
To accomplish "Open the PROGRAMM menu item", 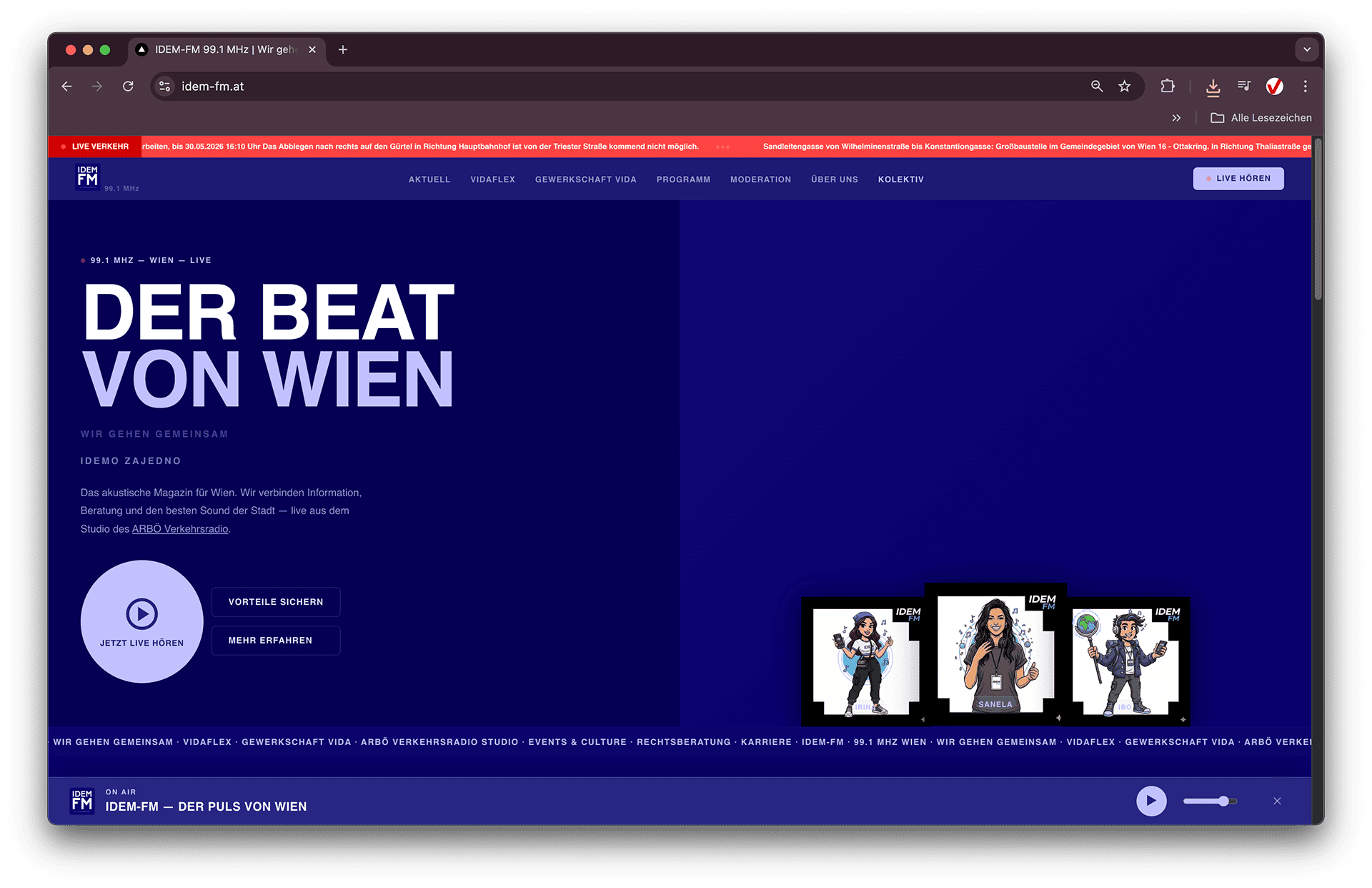I will 683,179.
